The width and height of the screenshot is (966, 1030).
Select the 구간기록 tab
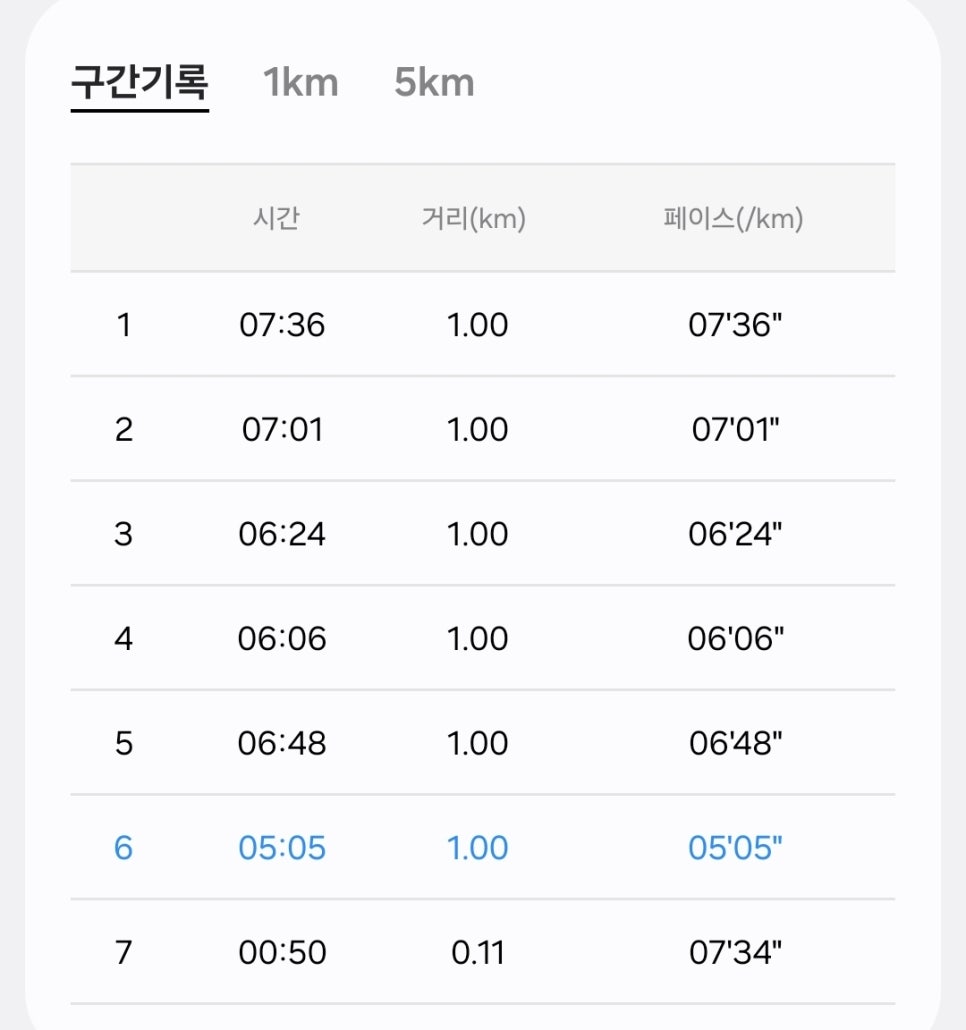tap(139, 83)
